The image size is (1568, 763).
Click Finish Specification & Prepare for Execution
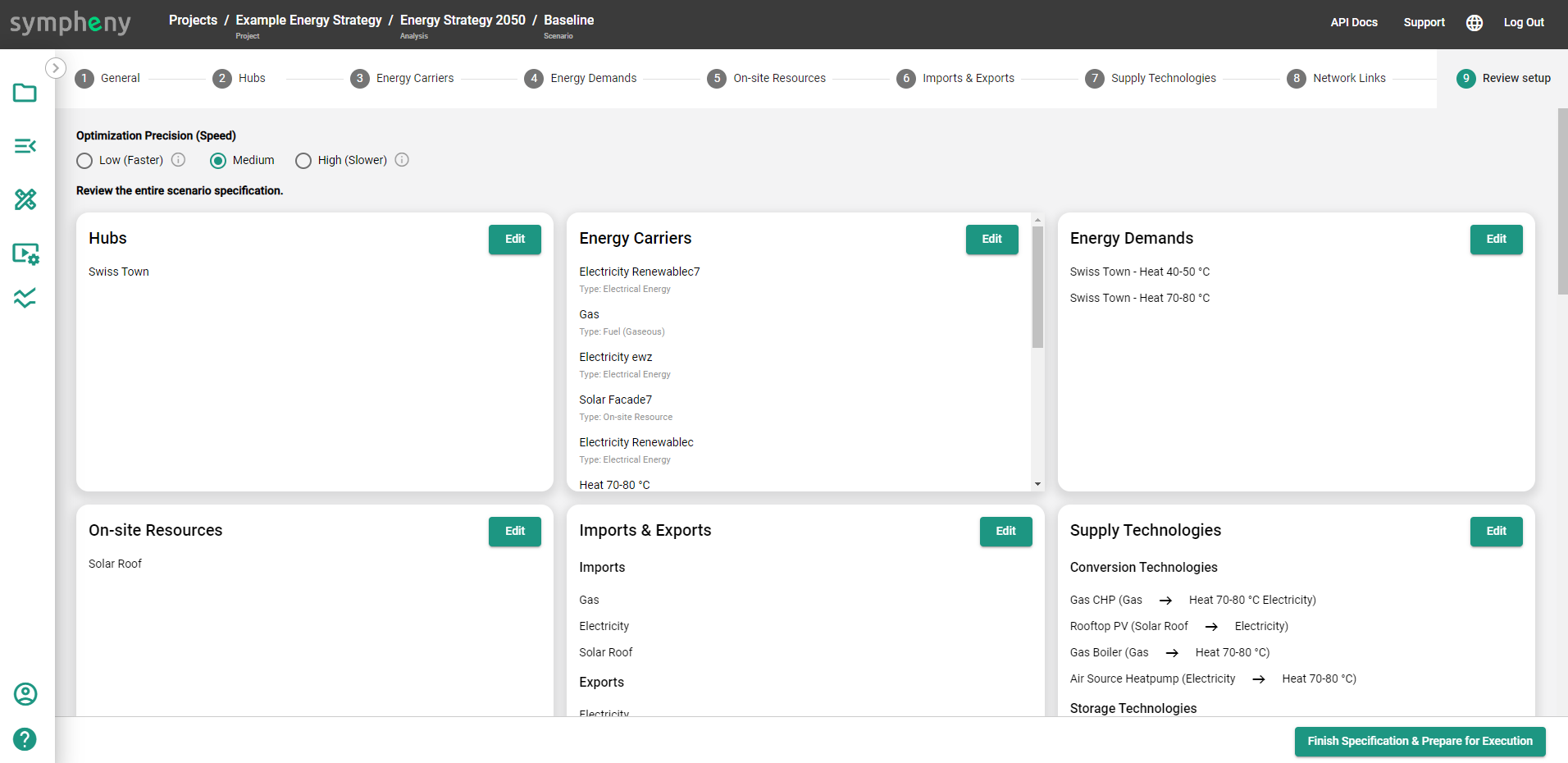[1420, 742]
